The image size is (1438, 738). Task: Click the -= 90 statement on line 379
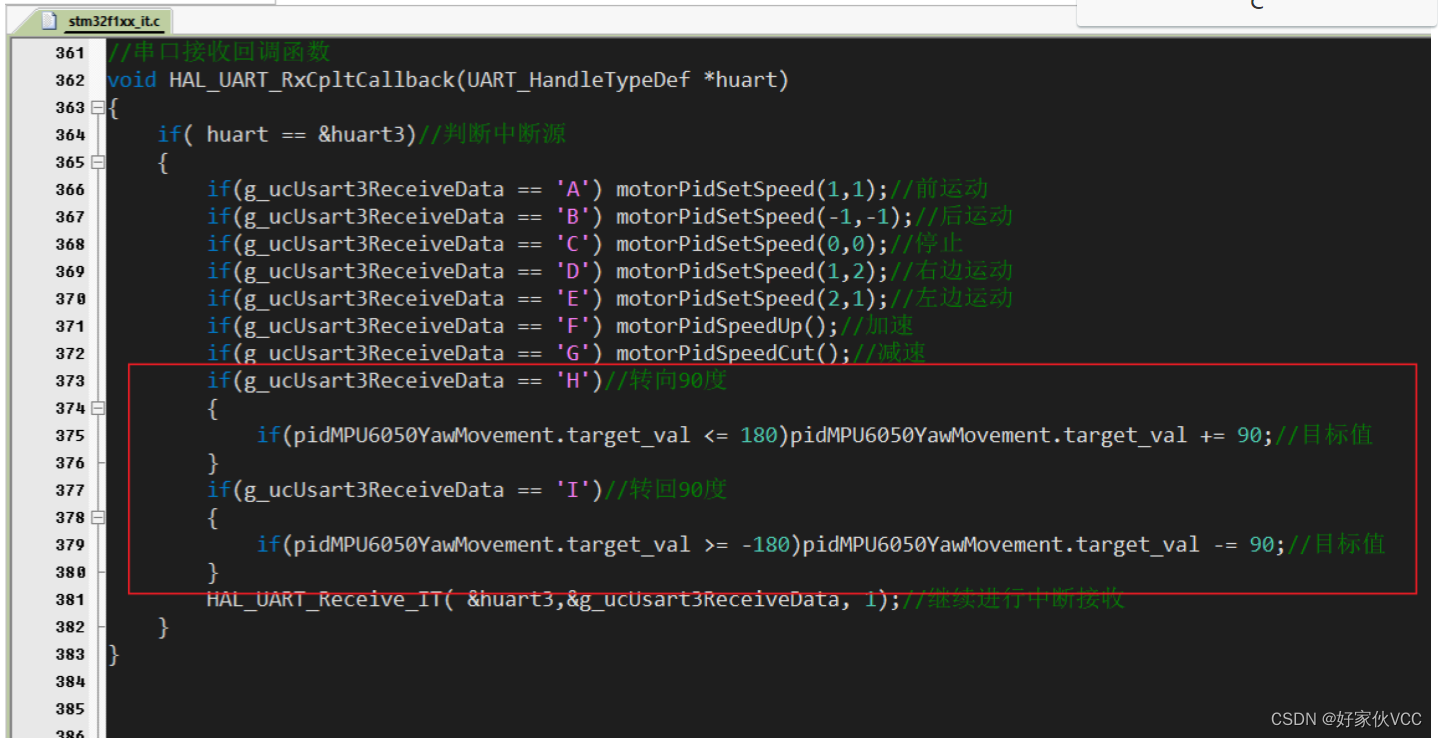[1247, 544]
